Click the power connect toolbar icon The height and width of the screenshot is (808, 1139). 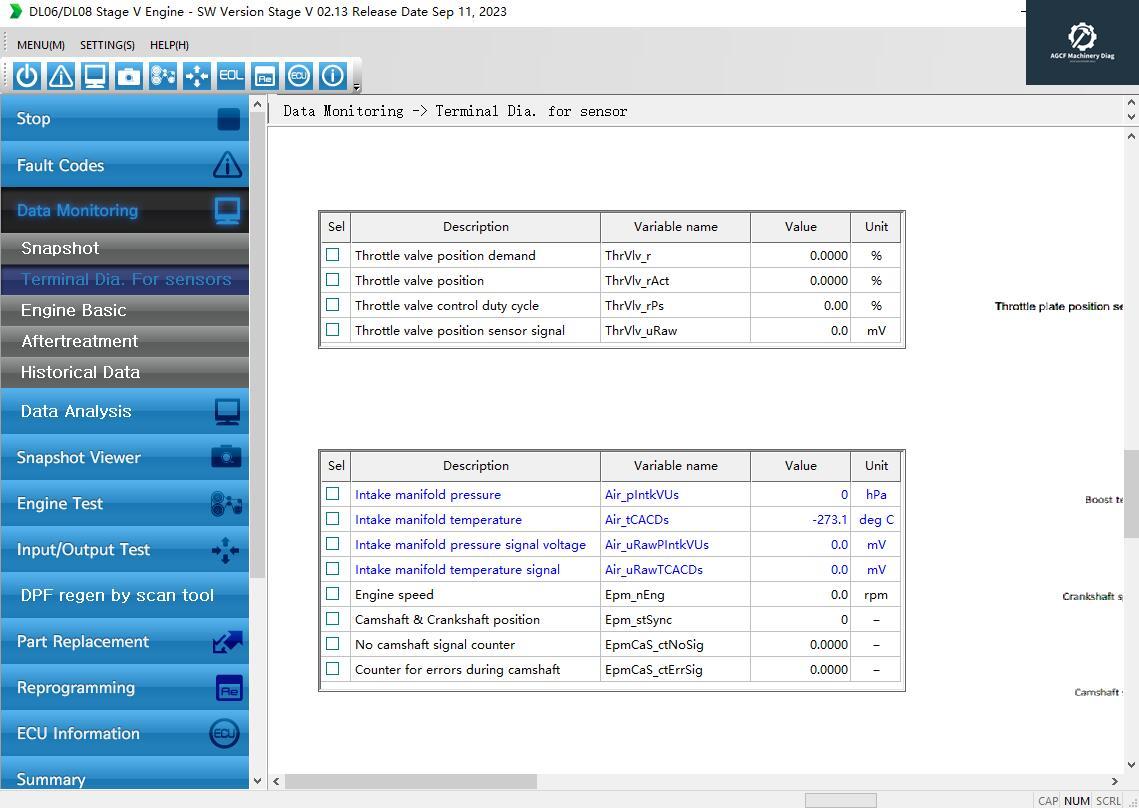(x=27, y=76)
